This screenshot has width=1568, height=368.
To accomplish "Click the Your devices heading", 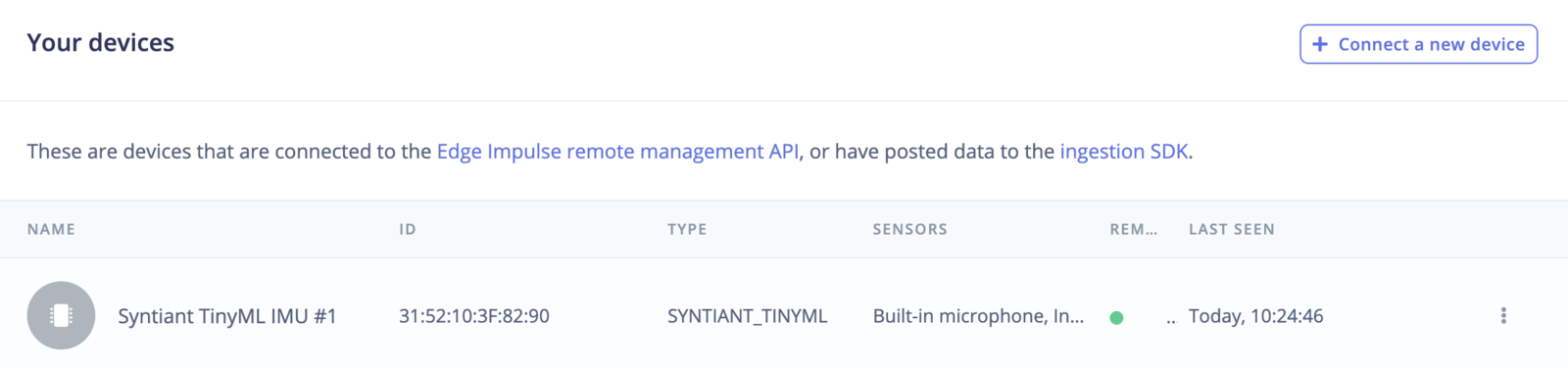I will (101, 43).
